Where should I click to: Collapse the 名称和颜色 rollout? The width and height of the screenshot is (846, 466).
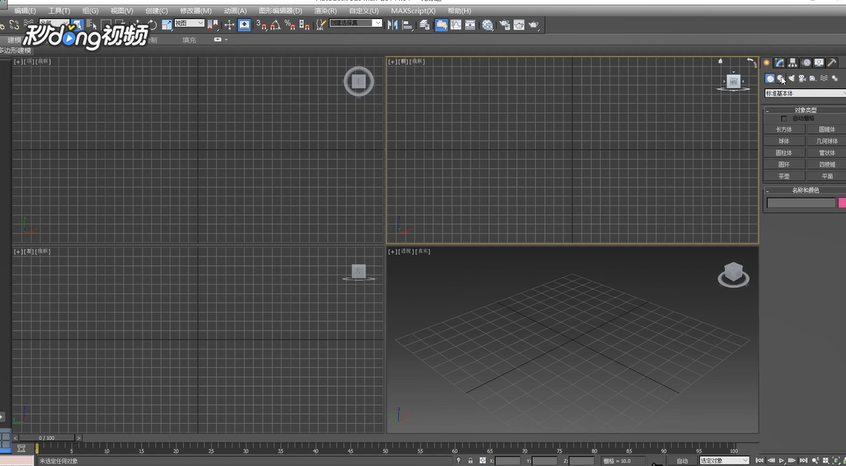coord(805,190)
